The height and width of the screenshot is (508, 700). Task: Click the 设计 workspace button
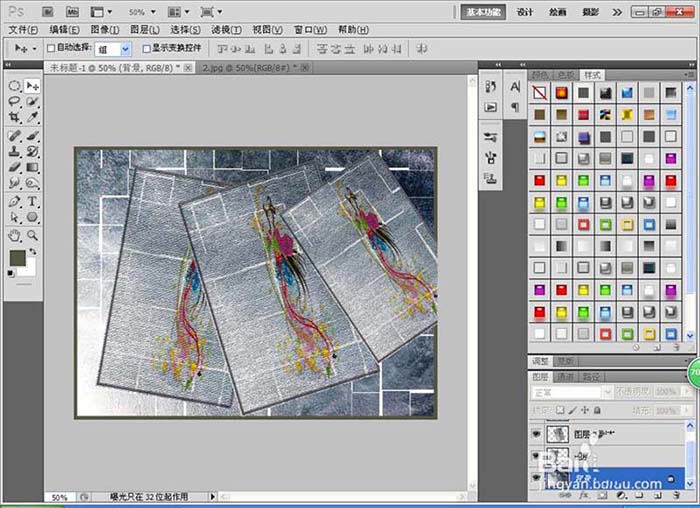coord(525,12)
